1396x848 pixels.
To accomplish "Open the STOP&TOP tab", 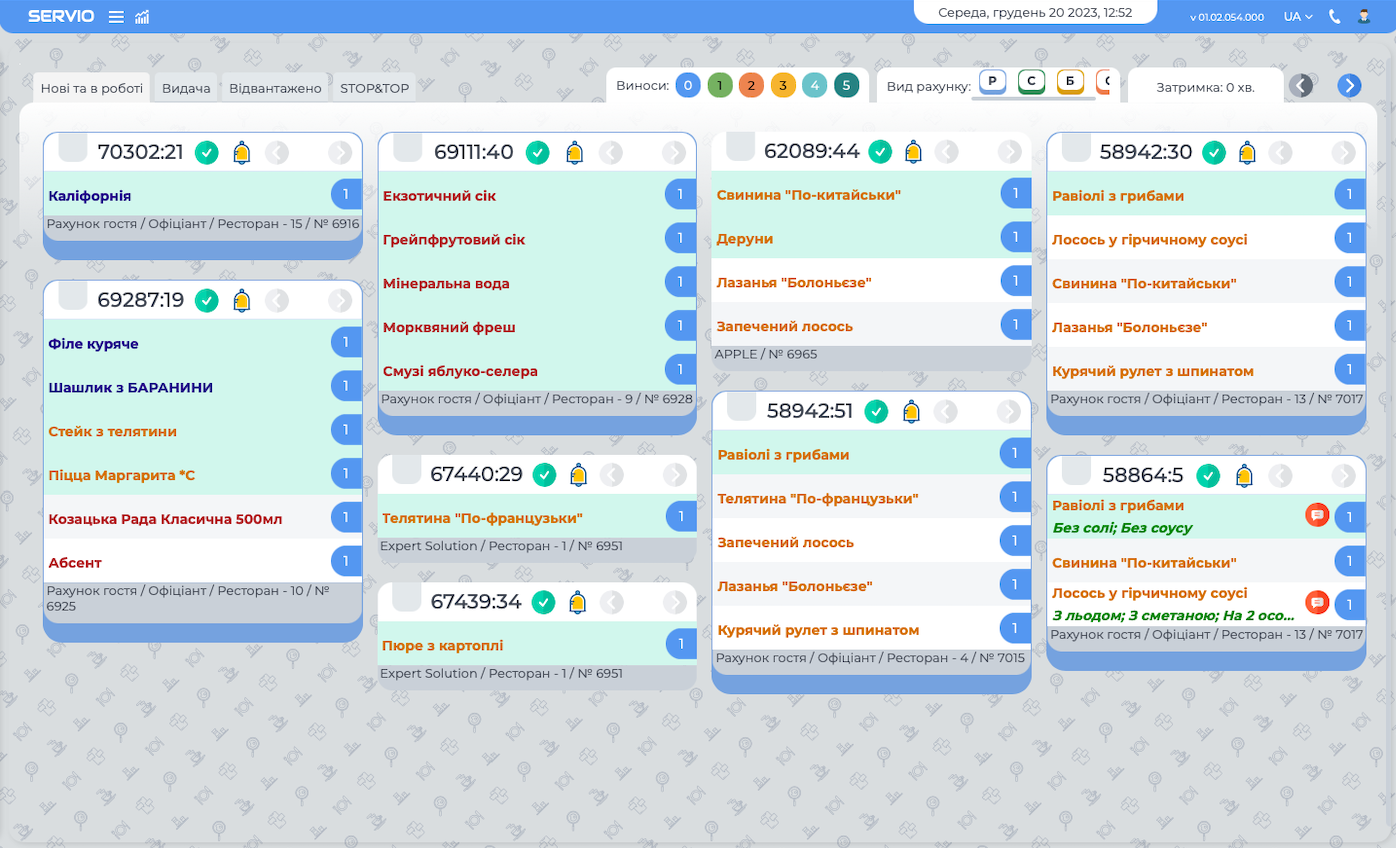I will (374, 88).
